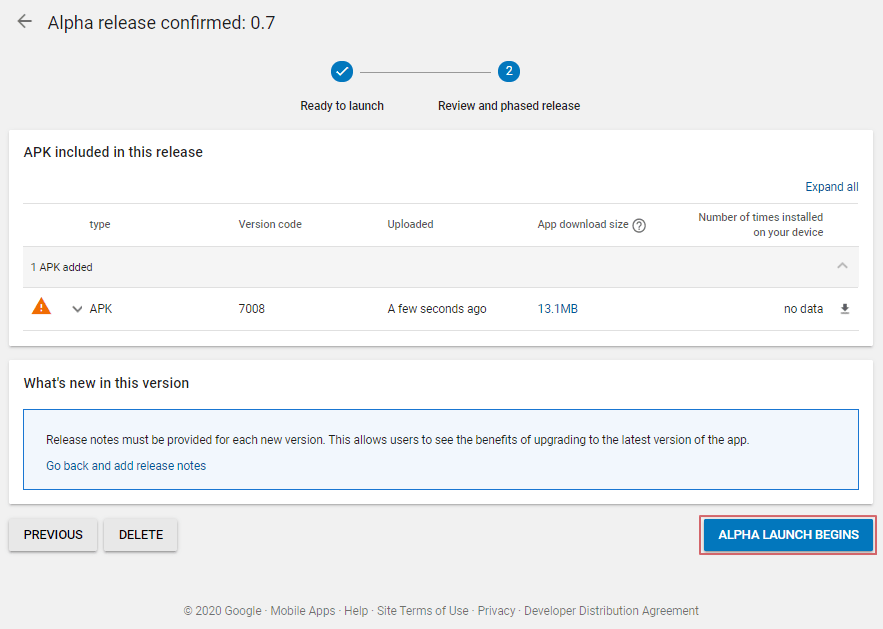Open the Site Terms of Use link
The height and width of the screenshot is (629, 883).
pyautogui.click(x=423, y=611)
